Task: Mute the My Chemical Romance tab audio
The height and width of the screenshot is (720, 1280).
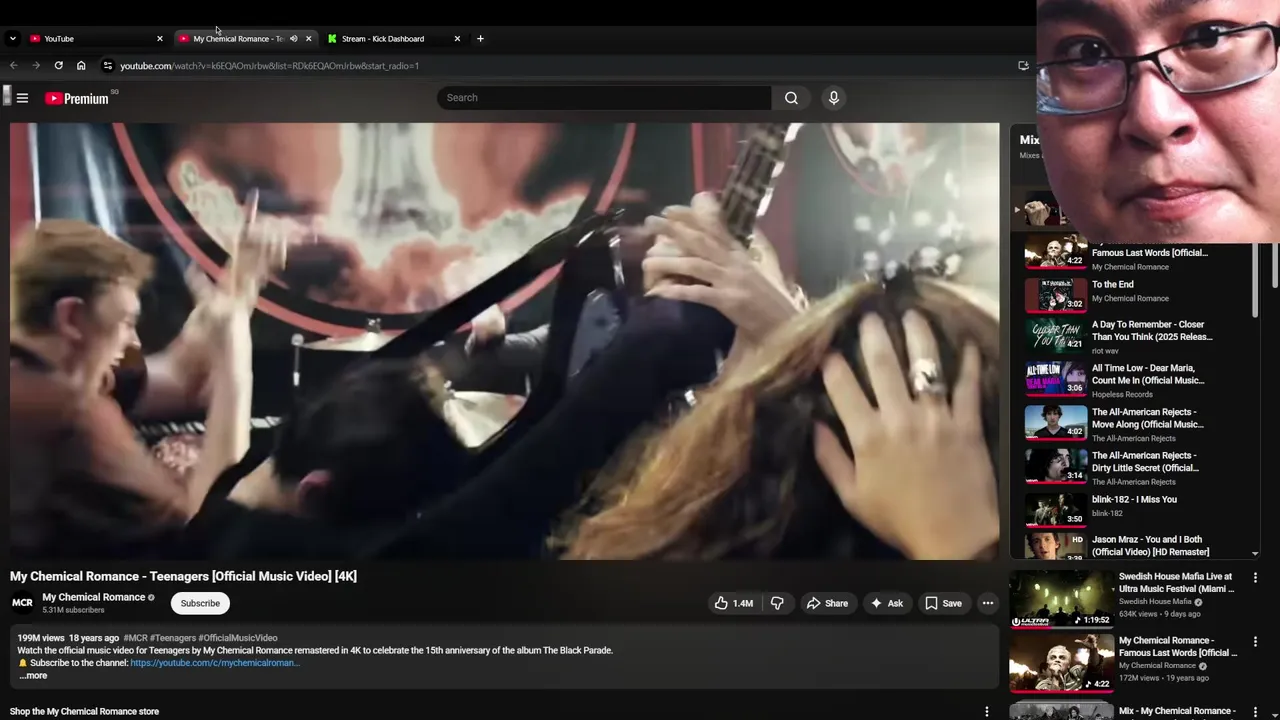Action: point(293,39)
